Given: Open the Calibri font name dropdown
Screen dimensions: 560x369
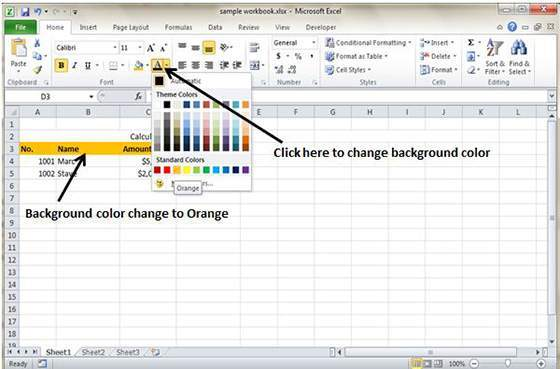Looking at the screenshot, I should pyautogui.click(x=115, y=48).
